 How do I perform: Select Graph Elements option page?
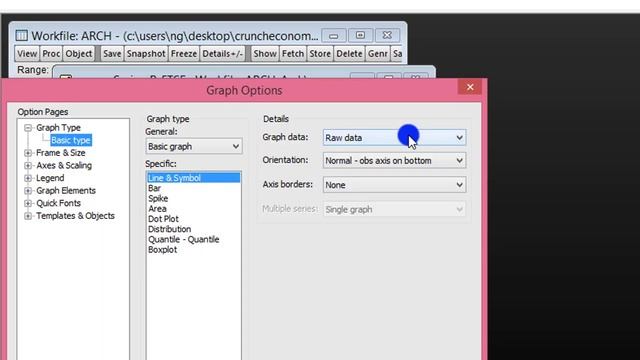[x=66, y=191]
